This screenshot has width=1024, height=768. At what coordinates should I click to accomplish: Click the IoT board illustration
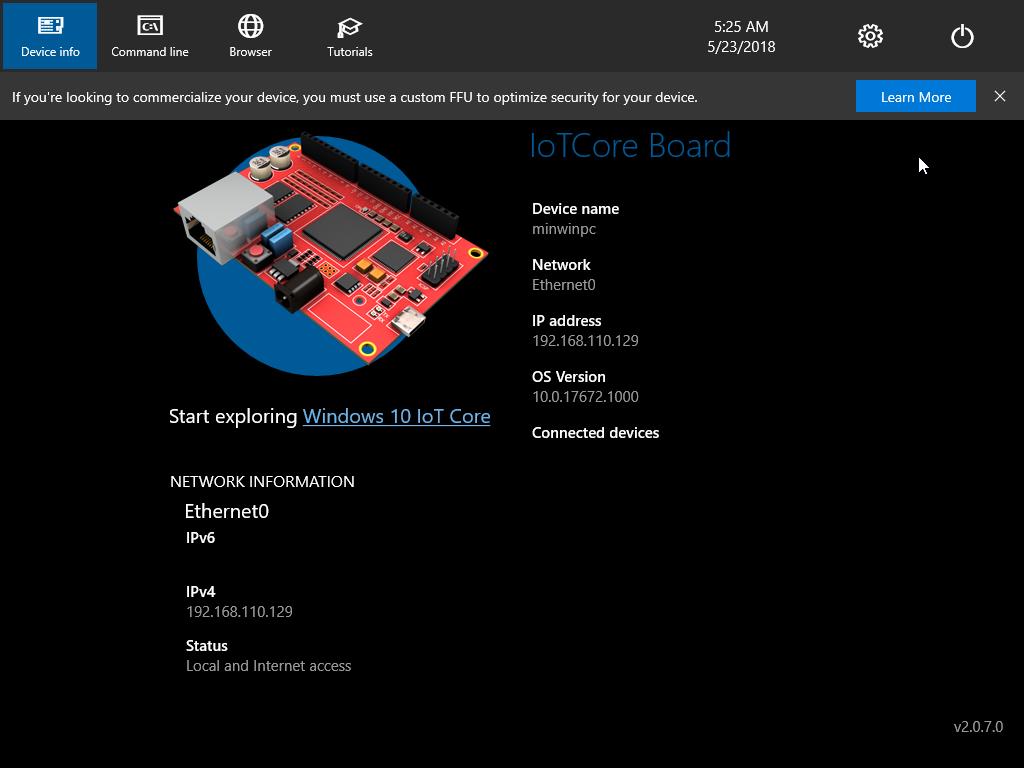(330, 253)
